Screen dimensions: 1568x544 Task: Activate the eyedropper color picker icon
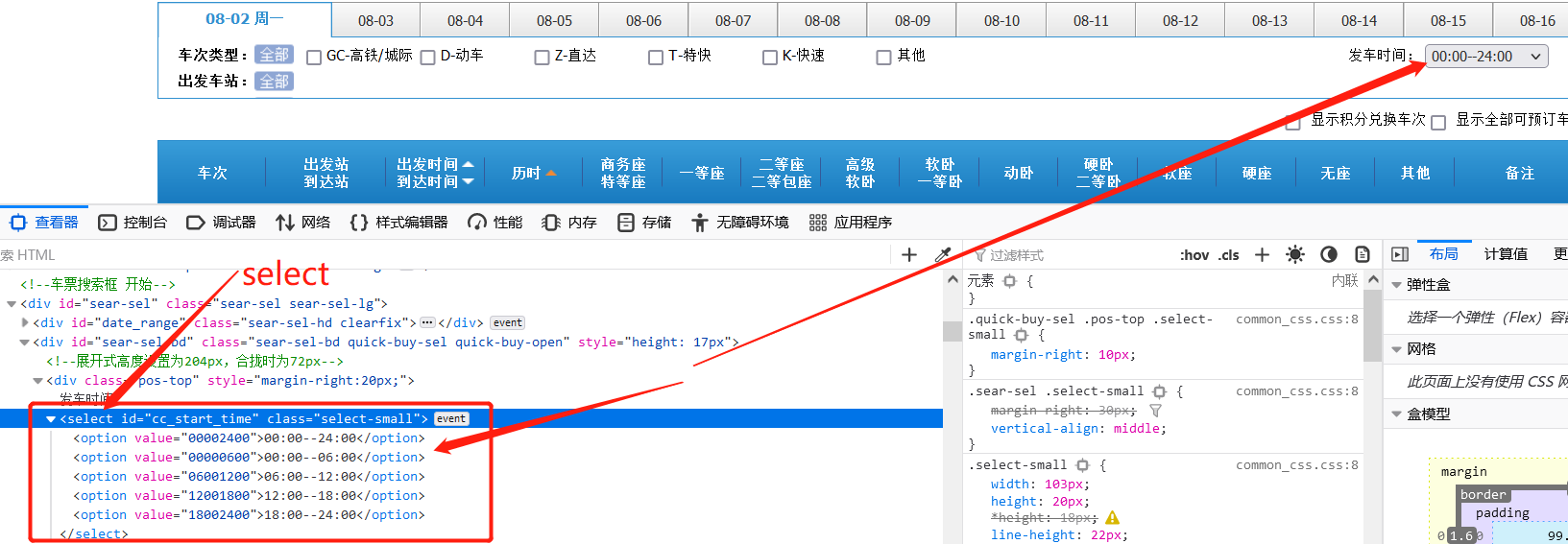pos(943,254)
